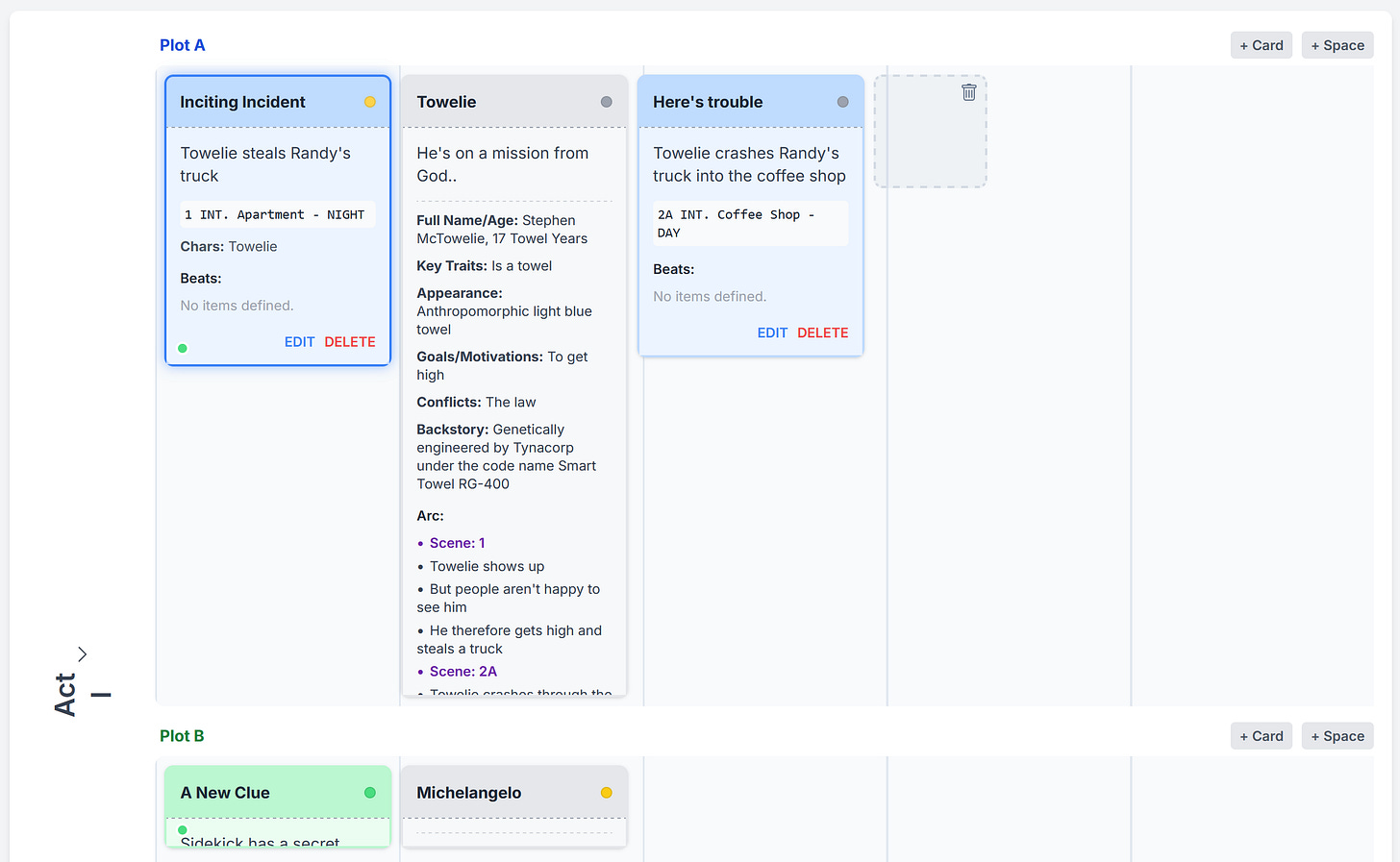Viewport: 1400px width, 862px height.
Task: Add a space to Plot B
Action: click(x=1337, y=736)
